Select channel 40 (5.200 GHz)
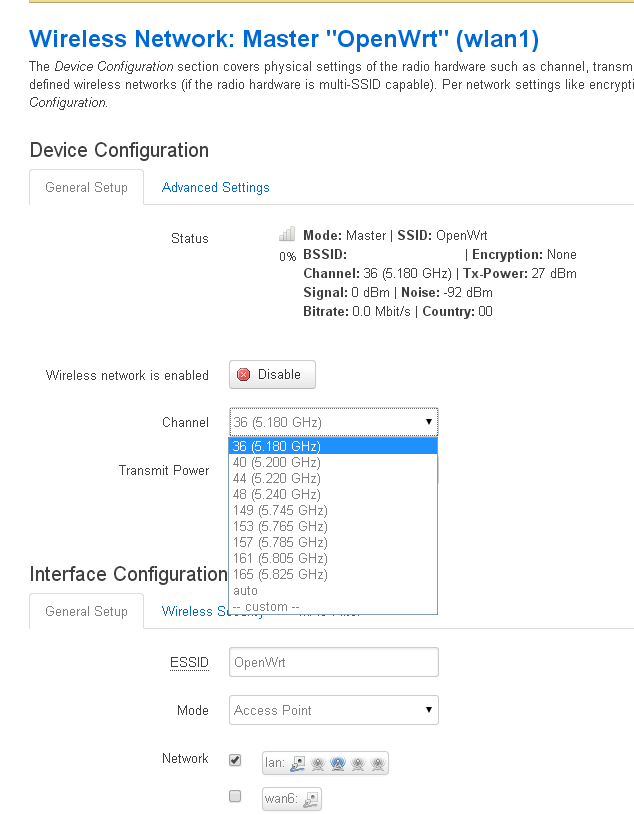Image resolution: width=634 pixels, height=815 pixels. tap(333, 462)
